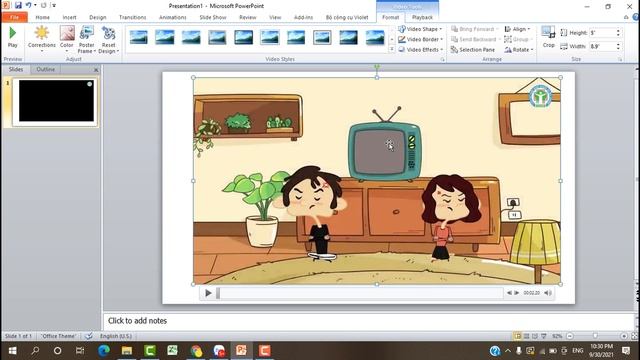The image size is (640, 360).
Task: Click the video seek bar
Action: pyautogui.click(x=360, y=293)
